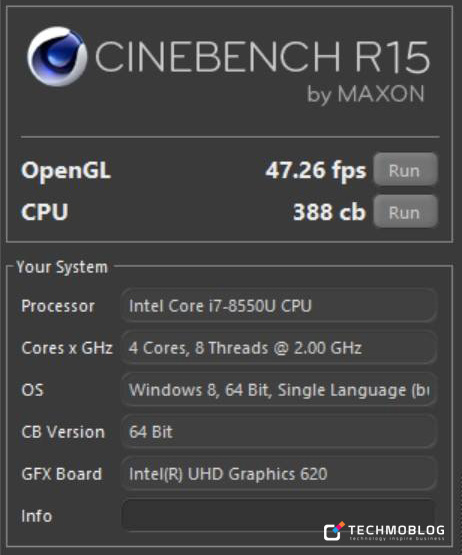
Task: Click the GFX Board row label
Action: (x=62, y=474)
